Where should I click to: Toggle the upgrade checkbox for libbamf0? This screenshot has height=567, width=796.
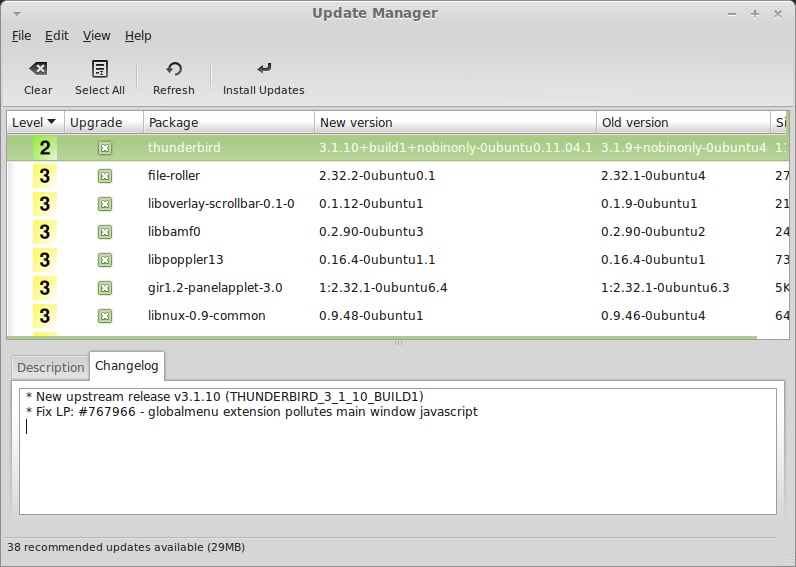click(105, 231)
